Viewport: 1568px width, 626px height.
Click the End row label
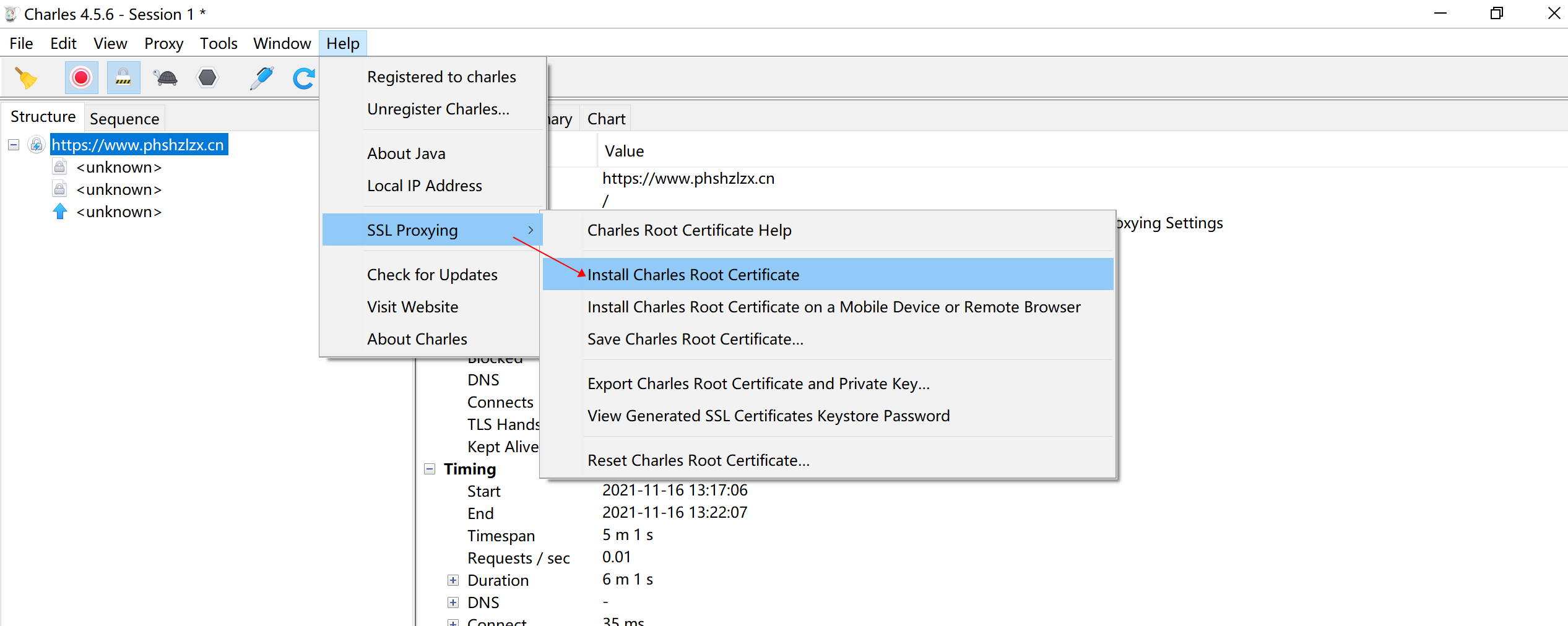coord(480,514)
